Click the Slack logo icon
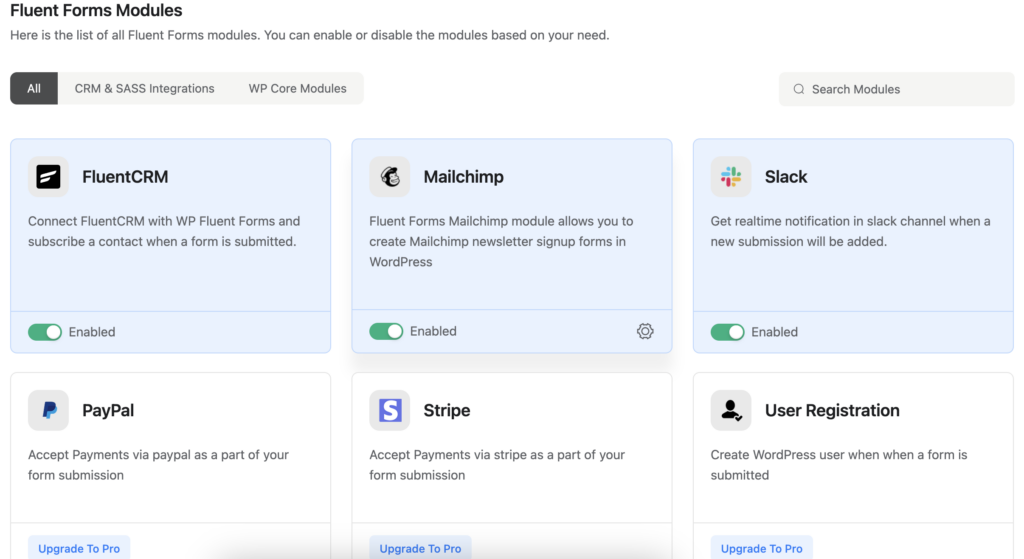The width and height of the screenshot is (1024, 559). pyautogui.click(x=731, y=176)
